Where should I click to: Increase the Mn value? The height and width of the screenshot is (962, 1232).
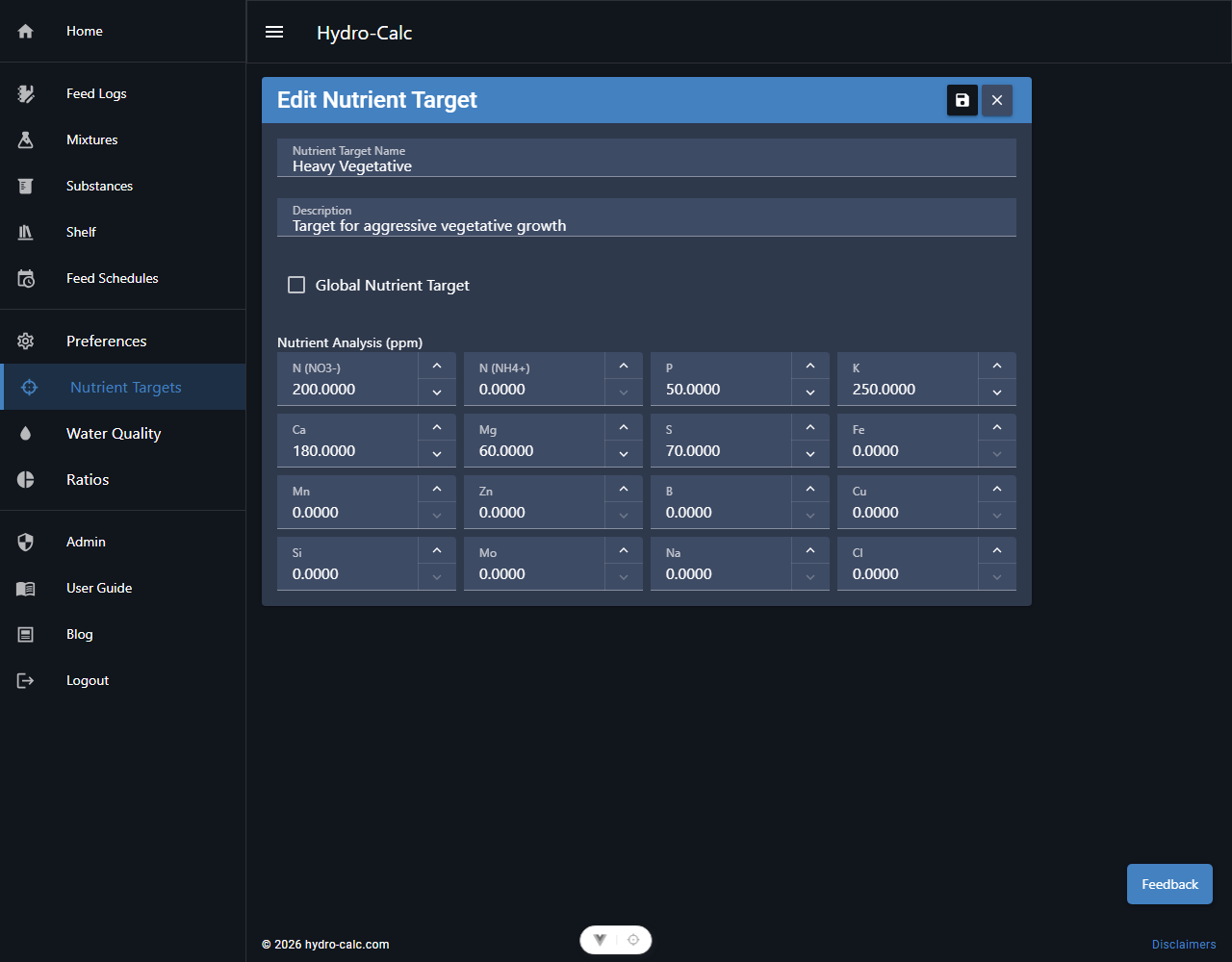click(437, 489)
